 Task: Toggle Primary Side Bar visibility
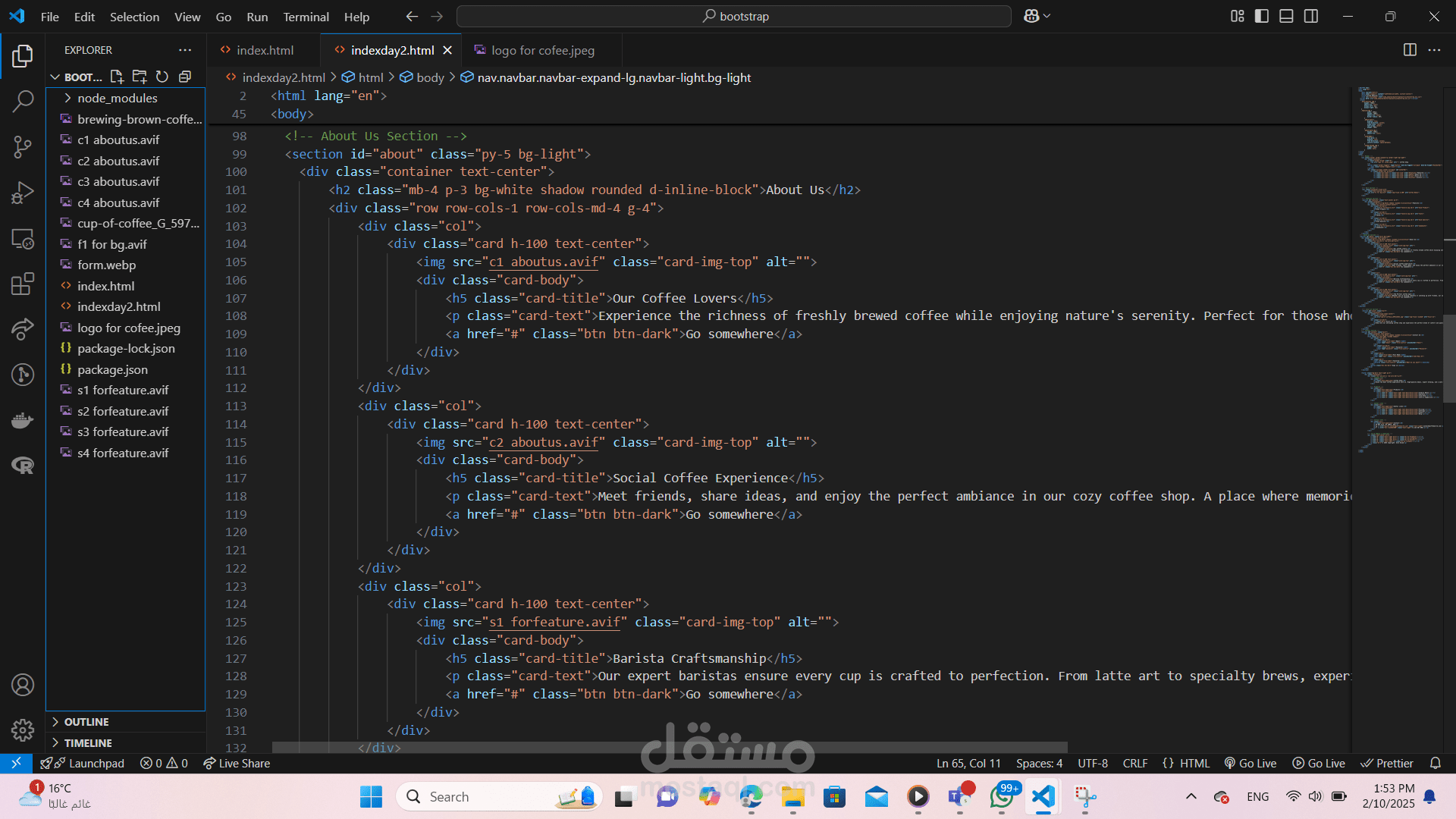click(1262, 16)
